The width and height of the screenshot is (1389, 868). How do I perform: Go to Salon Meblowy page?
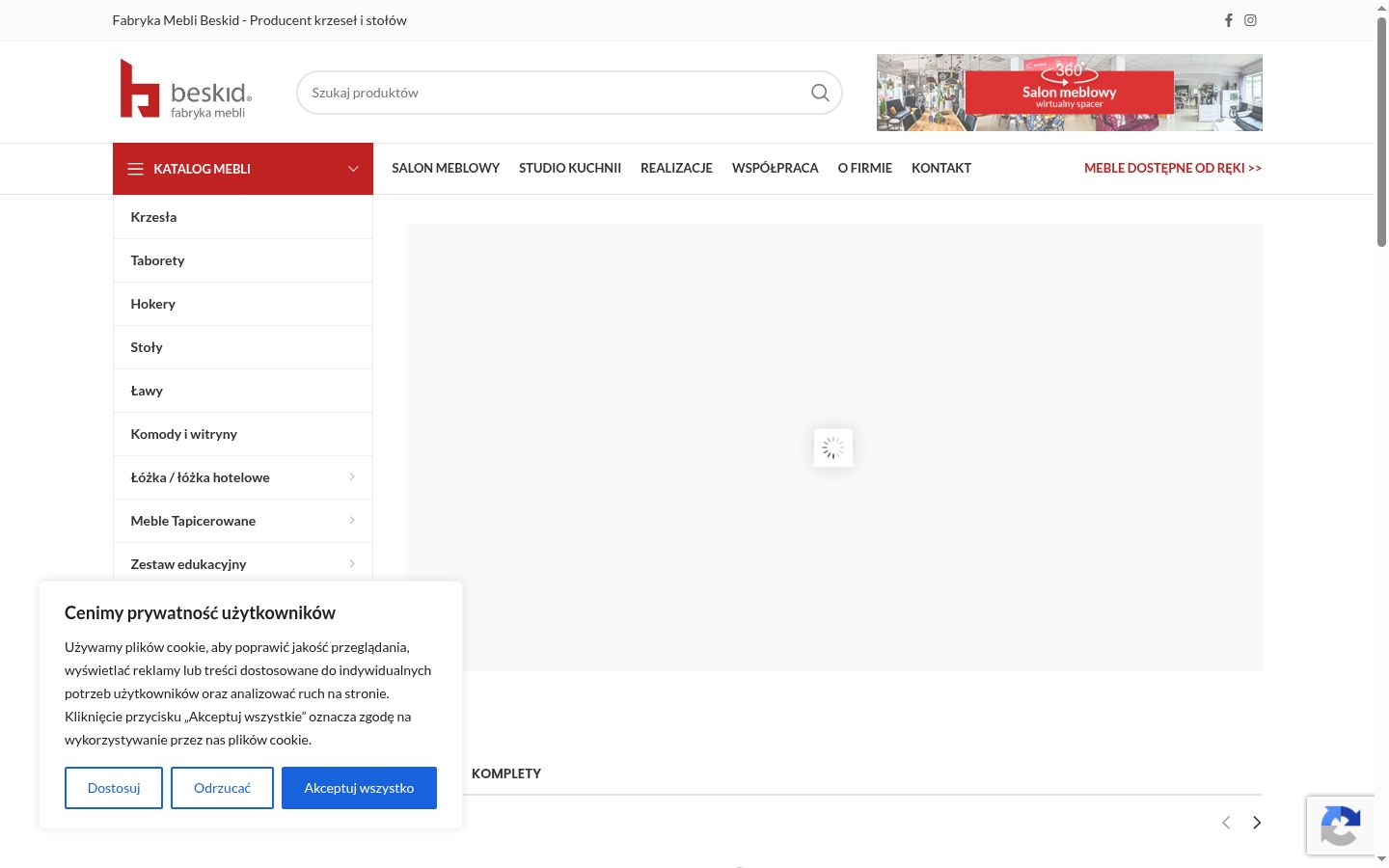pyautogui.click(x=446, y=168)
